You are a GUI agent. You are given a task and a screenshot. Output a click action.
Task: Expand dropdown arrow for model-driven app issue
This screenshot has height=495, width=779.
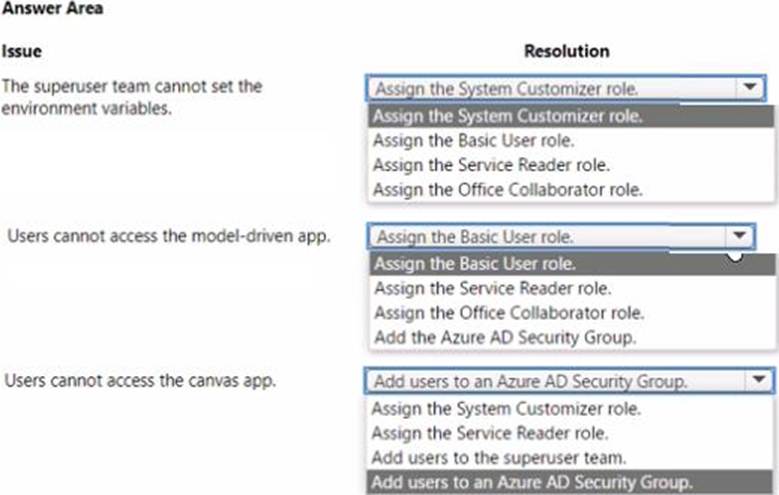(x=739, y=237)
